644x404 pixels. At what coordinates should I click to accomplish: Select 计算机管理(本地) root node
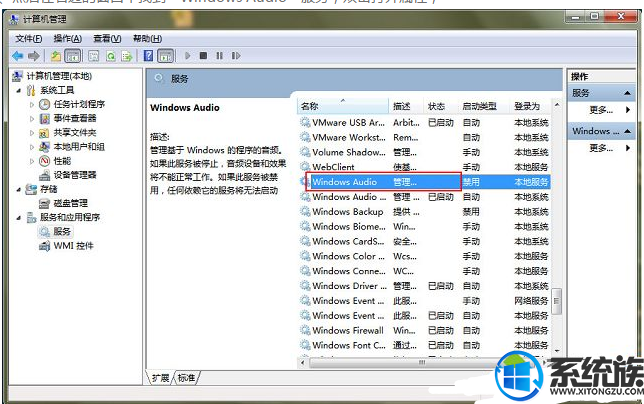(x=59, y=76)
